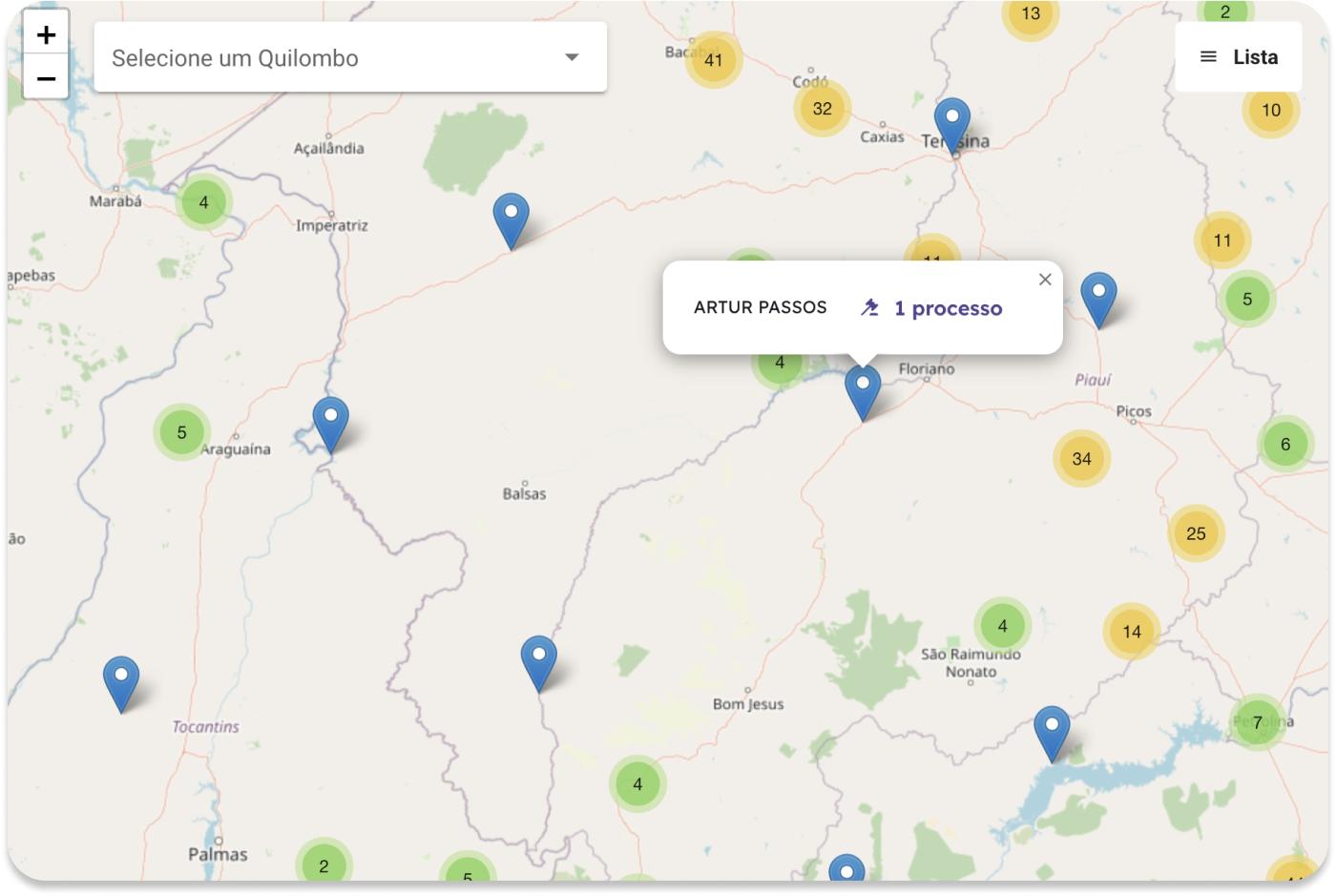The width and height of the screenshot is (1336, 896).
Task: Zoom in the map with plus button
Action: point(46,35)
